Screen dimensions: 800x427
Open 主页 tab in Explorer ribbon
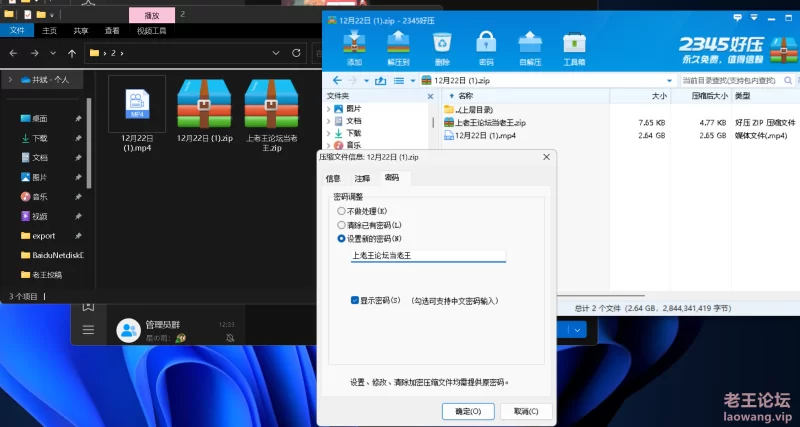click(x=49, y=31)
